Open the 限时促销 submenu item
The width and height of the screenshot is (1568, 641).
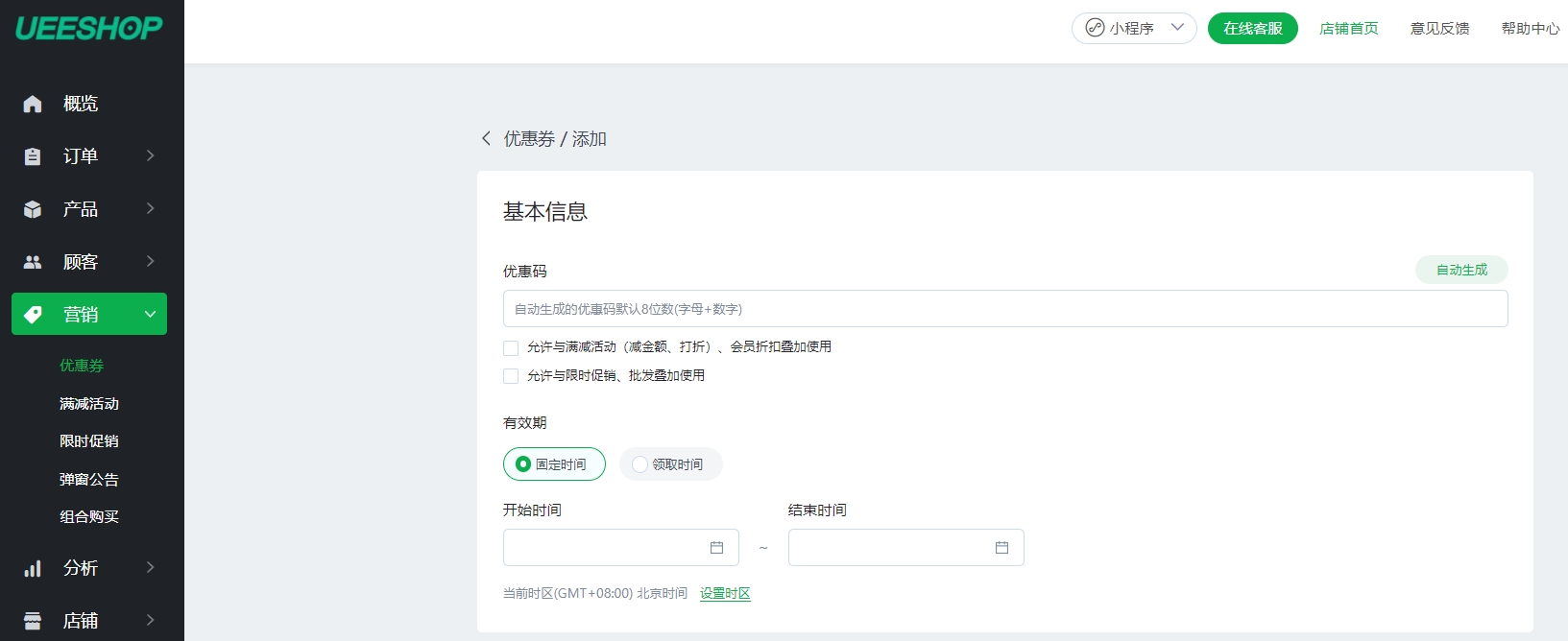pyautogui.click(x=89, y=441)
